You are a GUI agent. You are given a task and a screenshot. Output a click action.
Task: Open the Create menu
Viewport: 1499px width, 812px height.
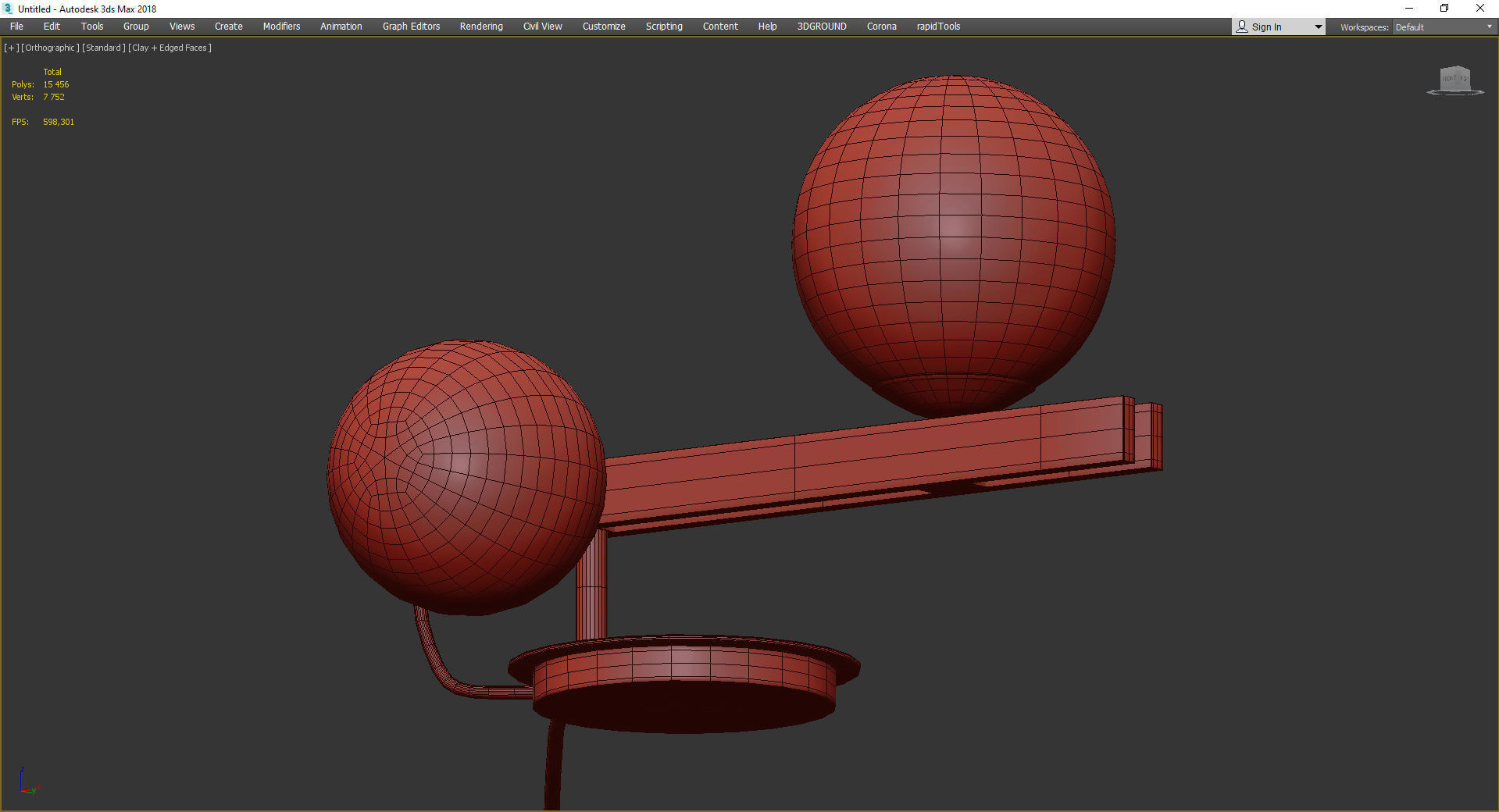pyautogui.click(x=229, y=27)
